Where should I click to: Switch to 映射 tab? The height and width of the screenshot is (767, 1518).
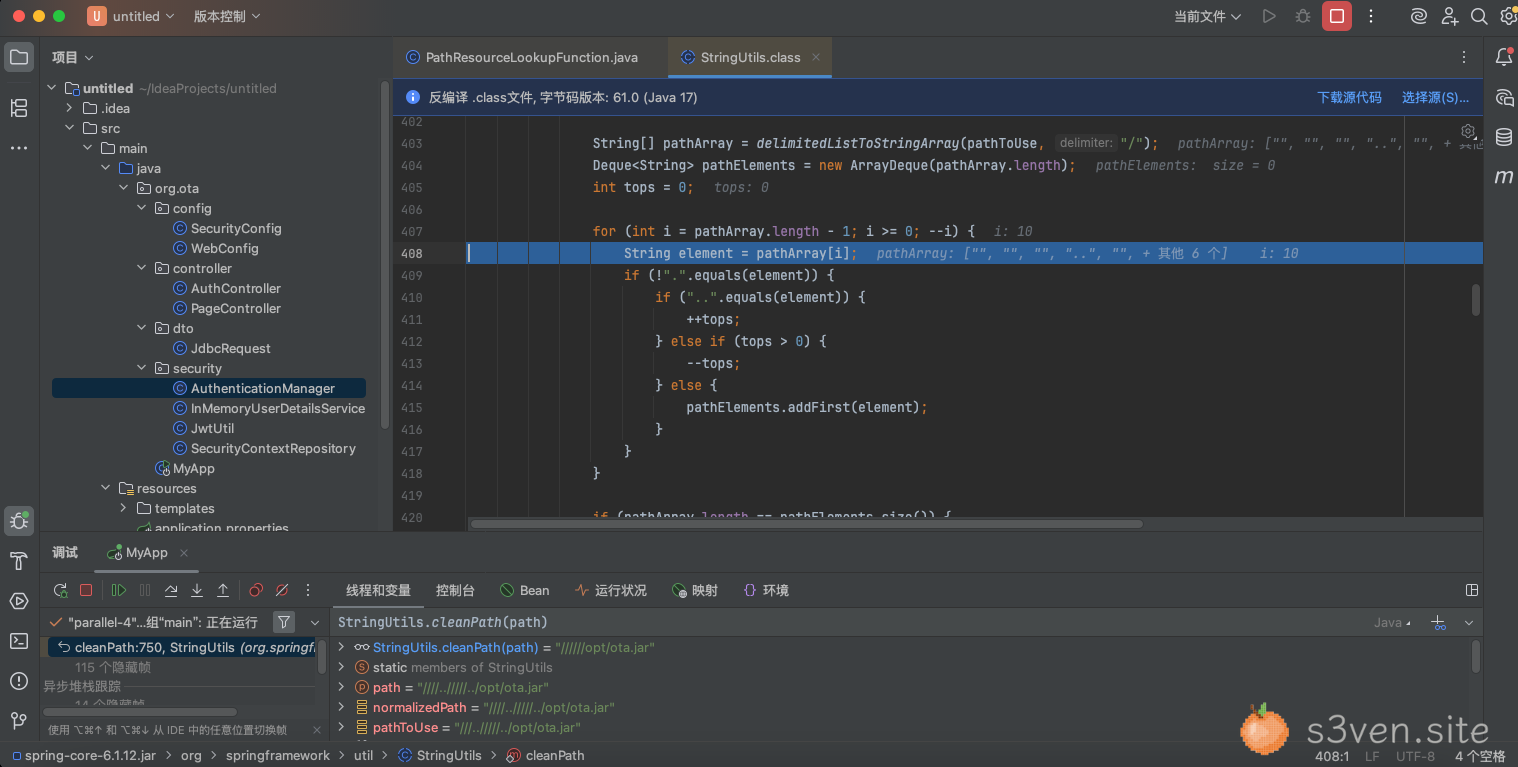pos(695,590)
